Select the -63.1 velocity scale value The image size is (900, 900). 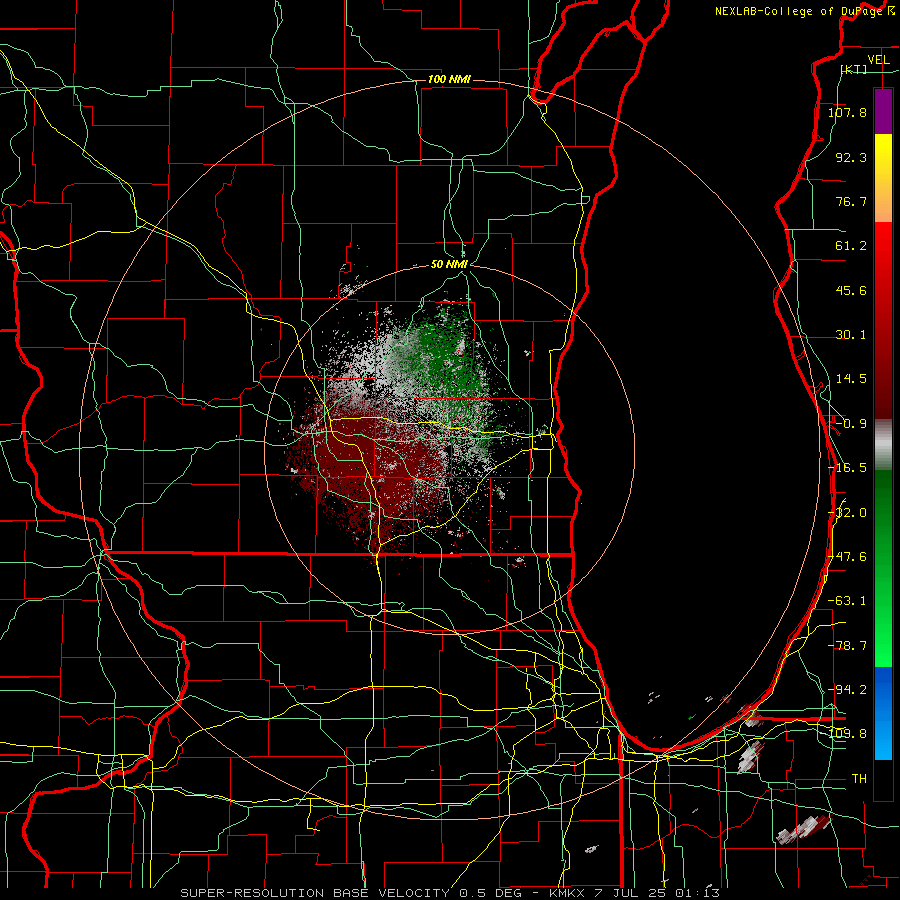pos(847,601)
